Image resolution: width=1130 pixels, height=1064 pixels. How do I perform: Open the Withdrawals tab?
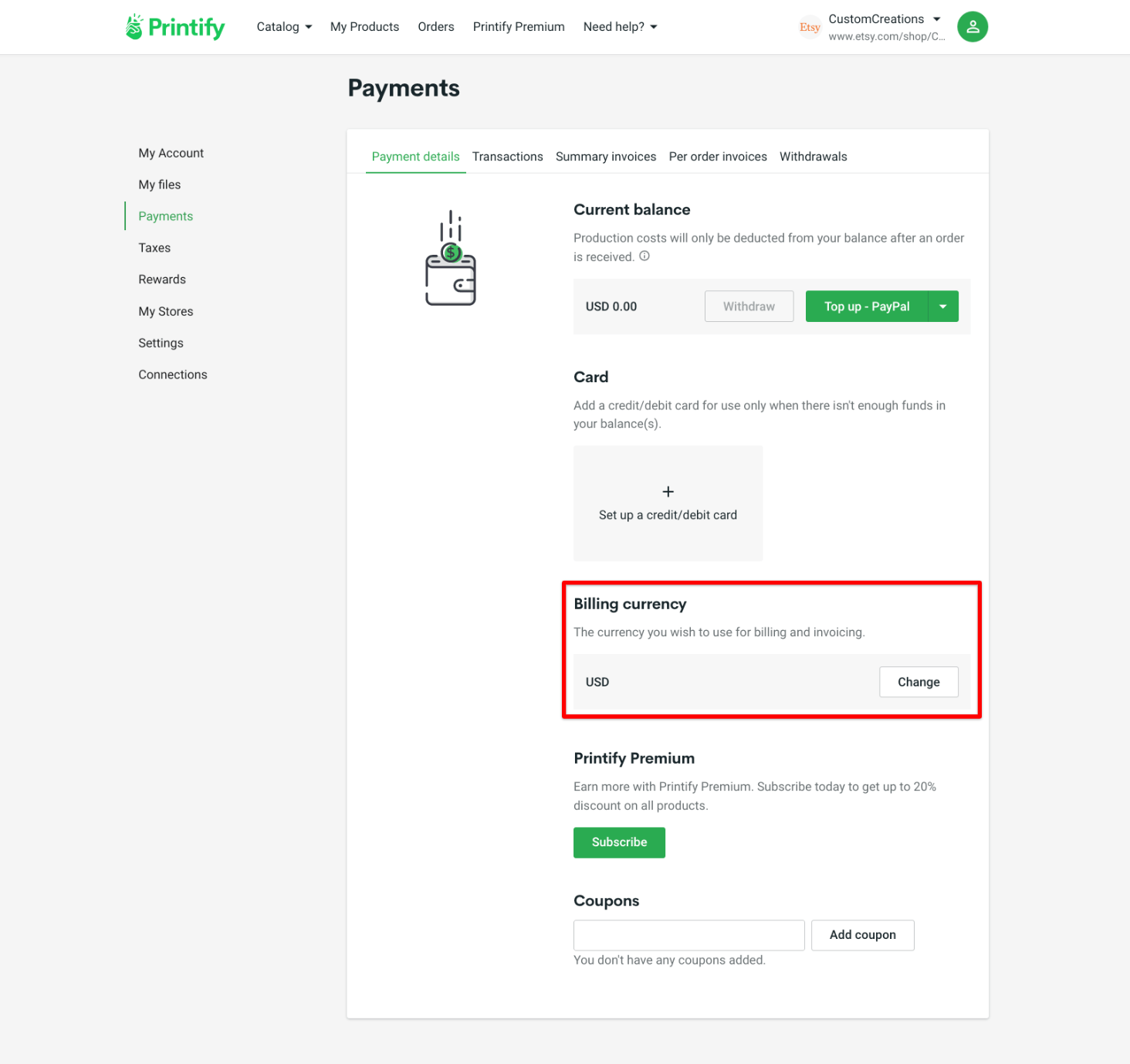click(x=813, y=156)
